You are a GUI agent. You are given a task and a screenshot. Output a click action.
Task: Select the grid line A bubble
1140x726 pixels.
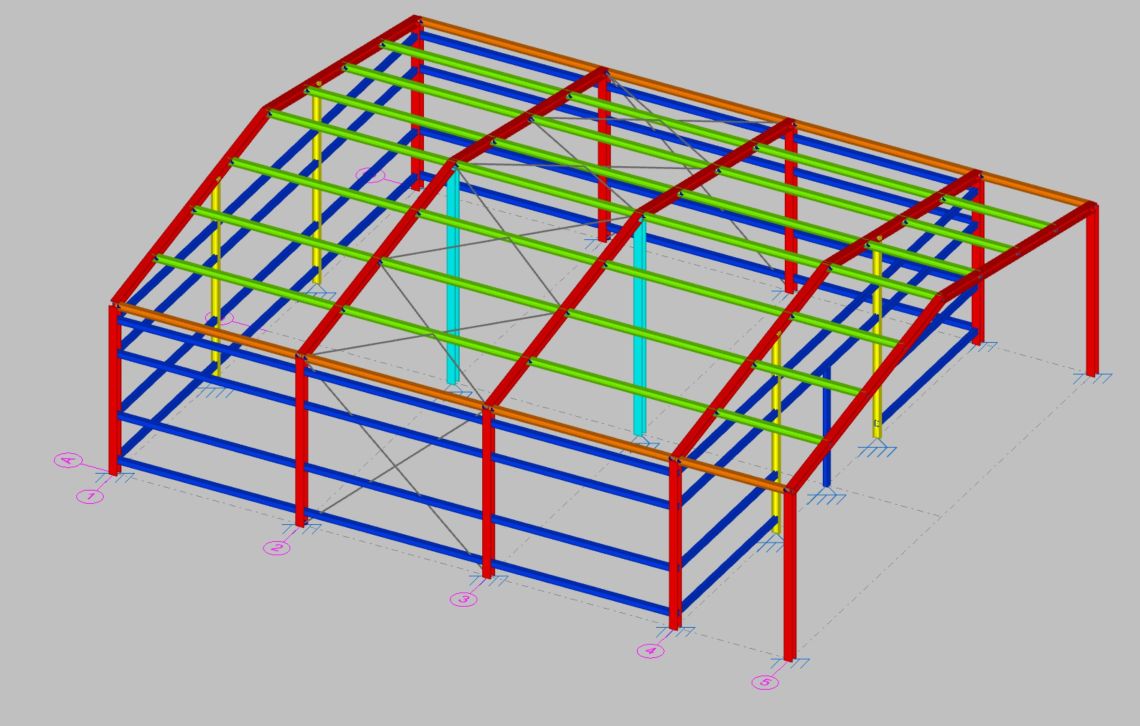click(x=68, y=460)
